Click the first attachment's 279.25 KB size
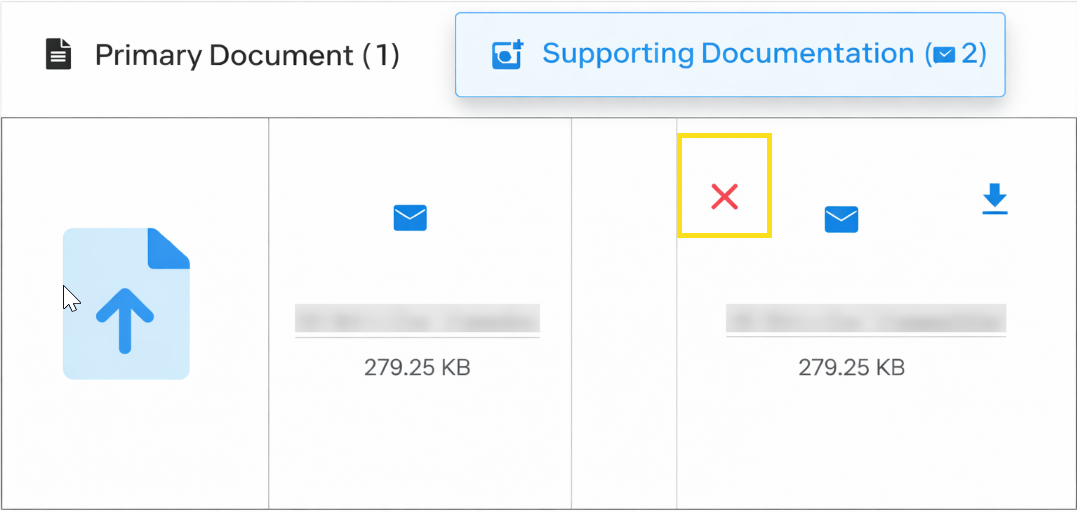The height and width of the screenshot is (512, 1077). (x=417, y=368)
